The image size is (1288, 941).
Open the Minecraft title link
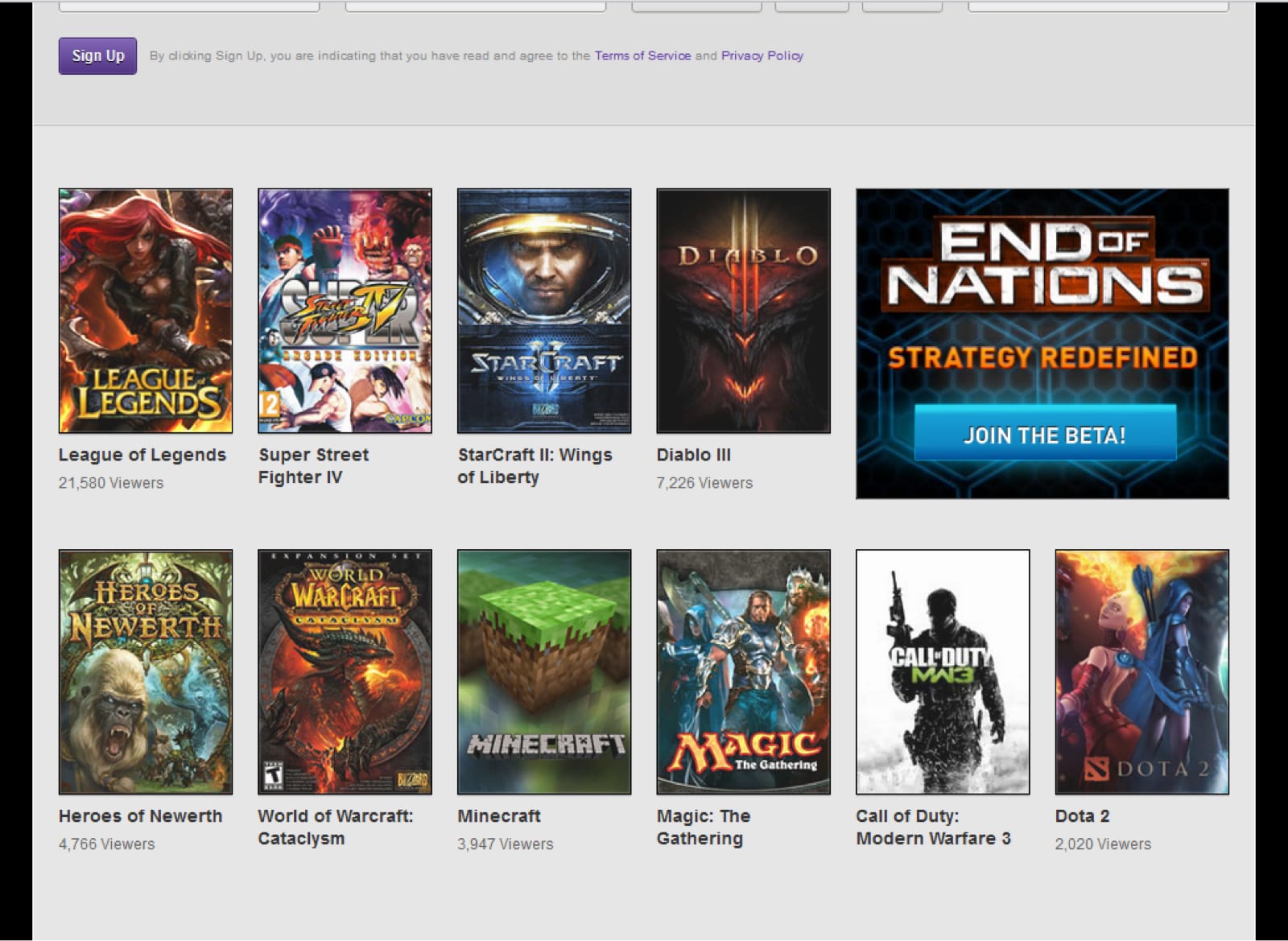coord(499,815)
